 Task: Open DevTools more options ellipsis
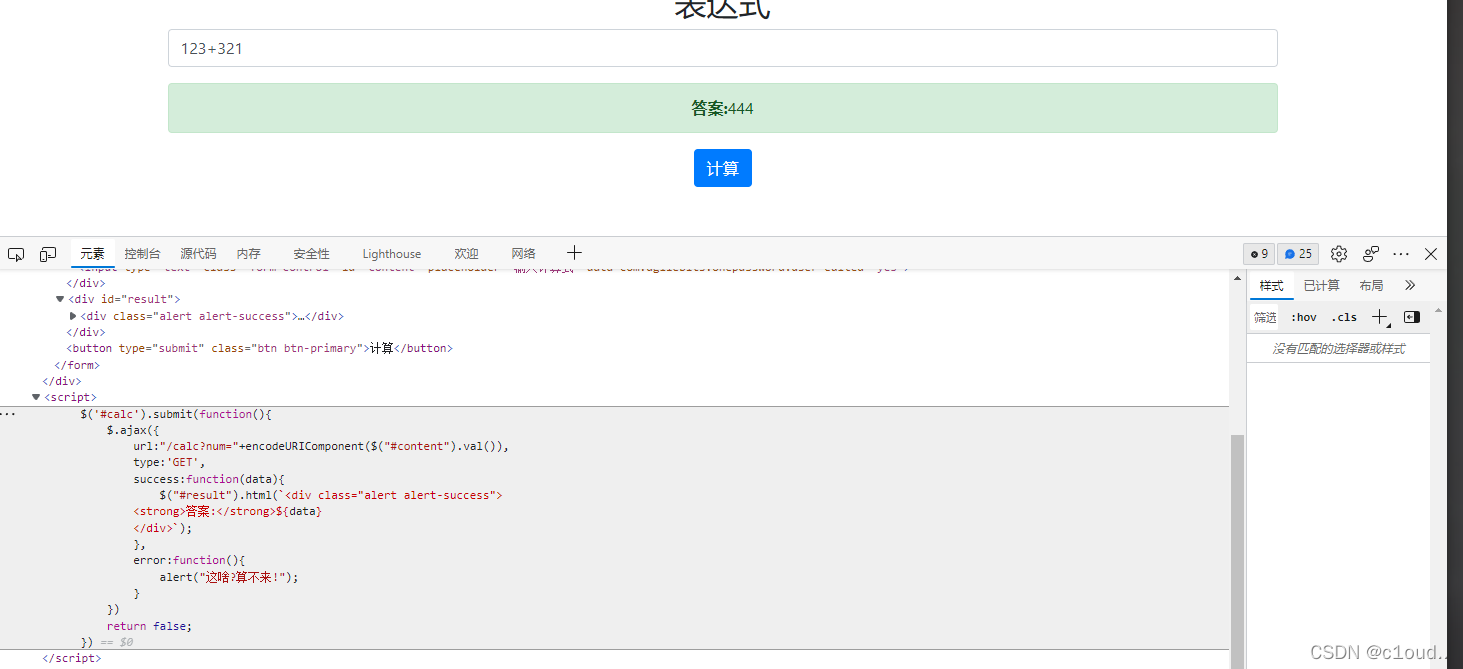click(x=1401, y=254)
